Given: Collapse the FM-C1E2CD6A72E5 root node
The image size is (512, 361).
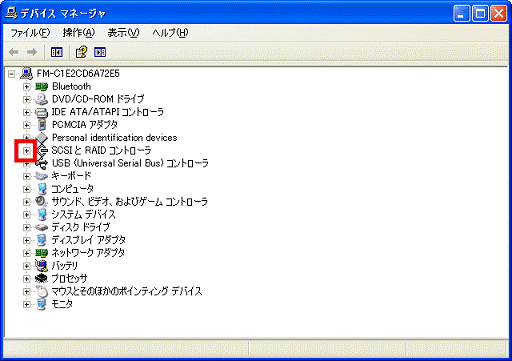Looking at the screenshot, I should pos(12,74).
